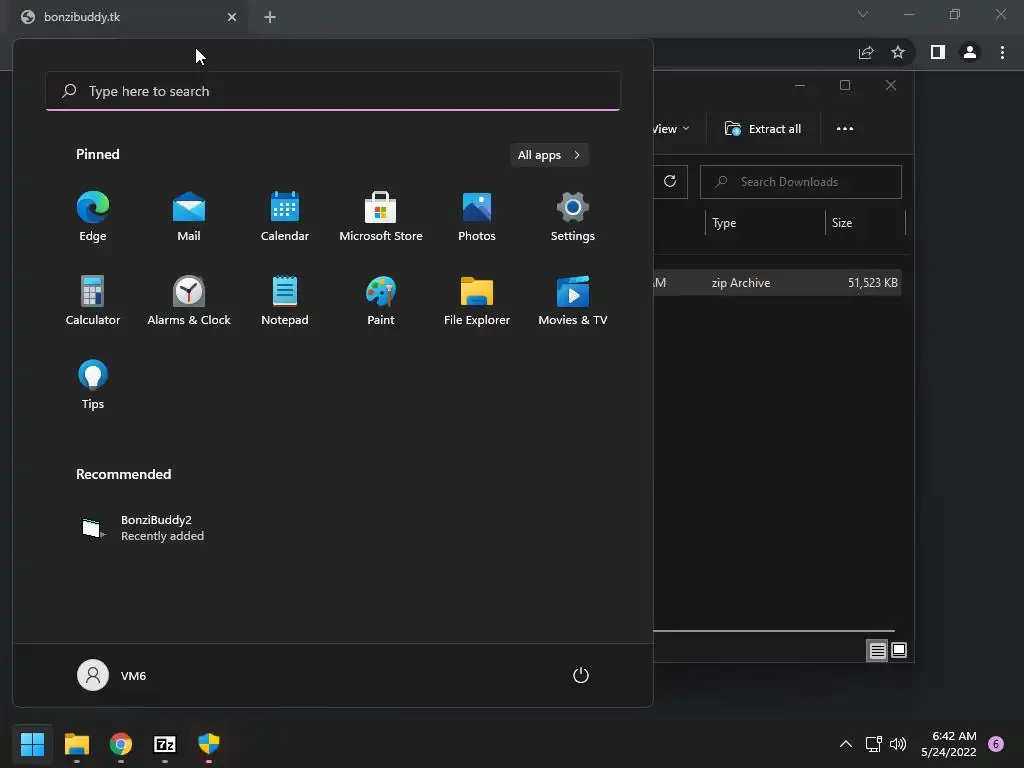Click the Search Downloads field
The image size is (1024, 768).
pyautogui.click(x=801, y=182)
